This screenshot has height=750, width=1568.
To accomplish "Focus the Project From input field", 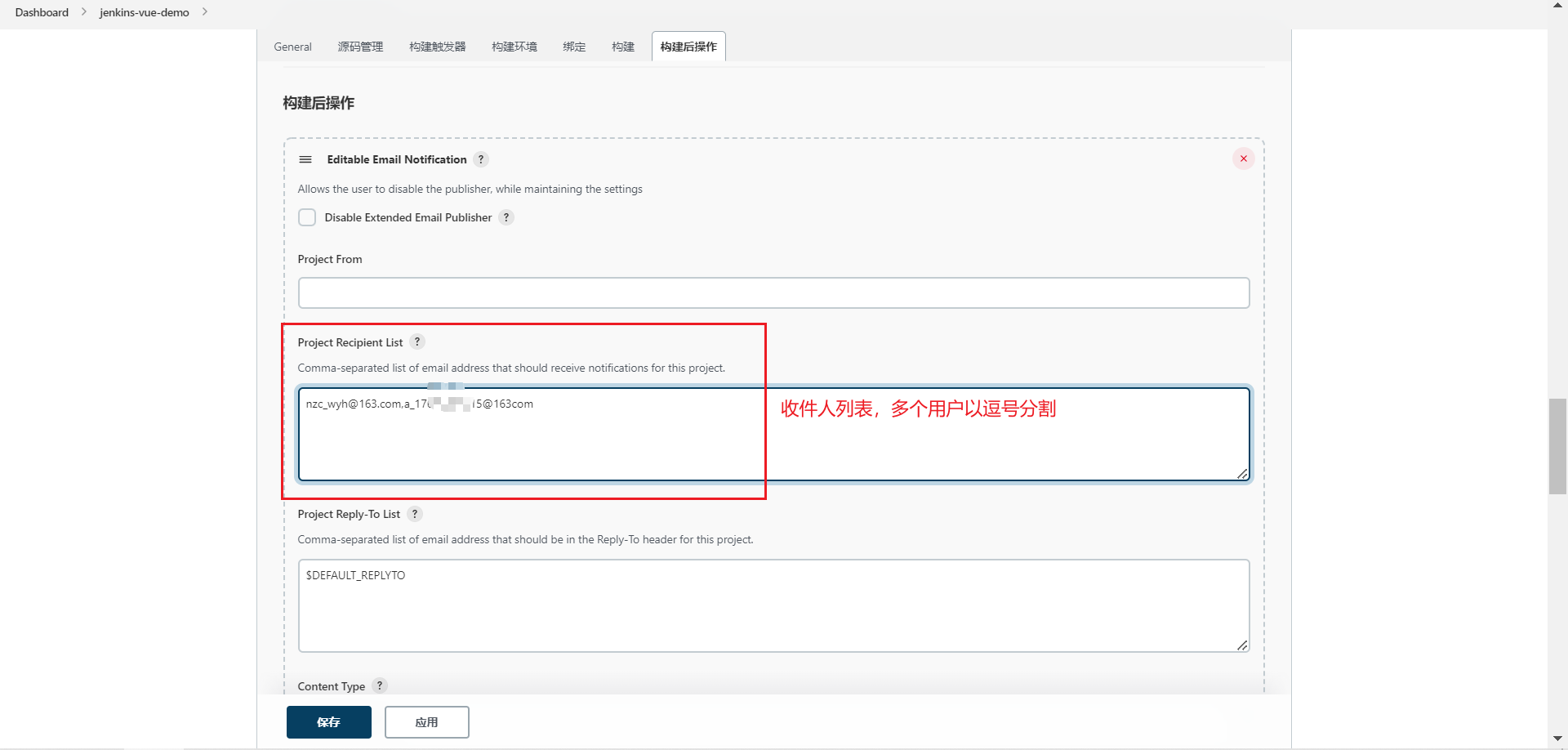I will pyautogui.click(x=773, y=292).
